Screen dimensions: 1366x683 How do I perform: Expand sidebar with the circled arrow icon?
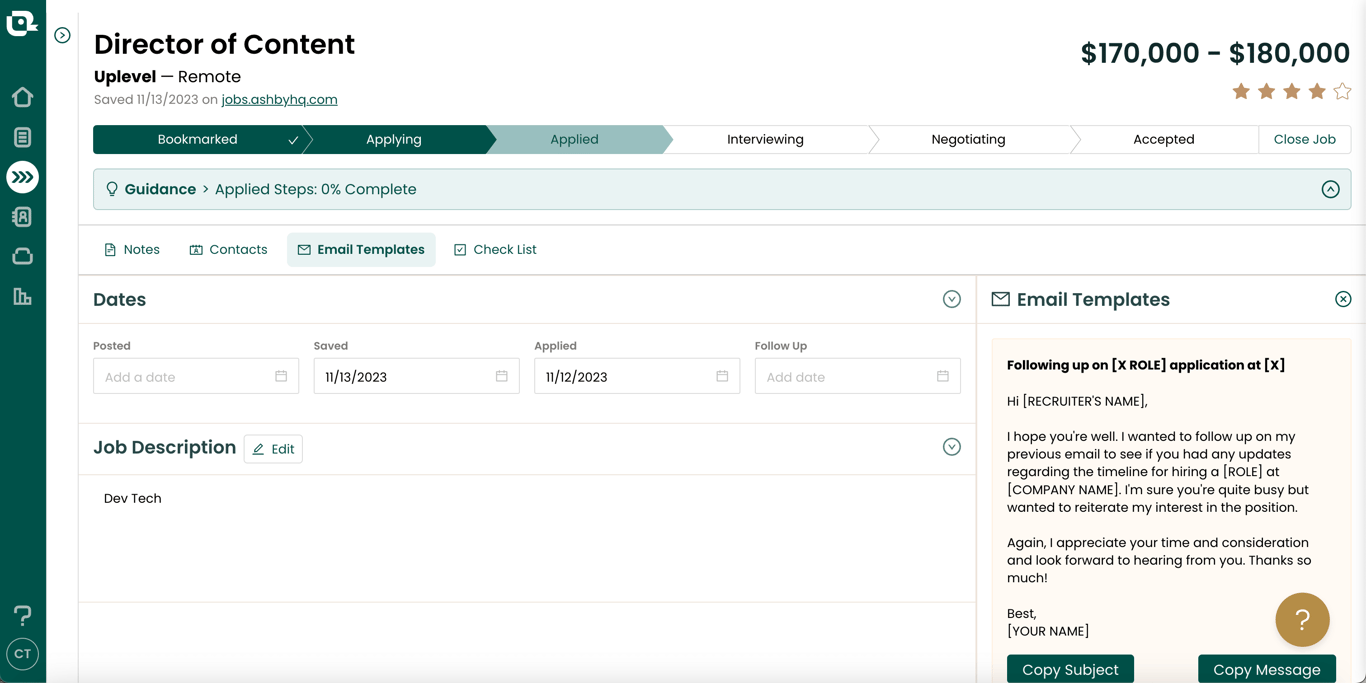(x=62, y=36)
